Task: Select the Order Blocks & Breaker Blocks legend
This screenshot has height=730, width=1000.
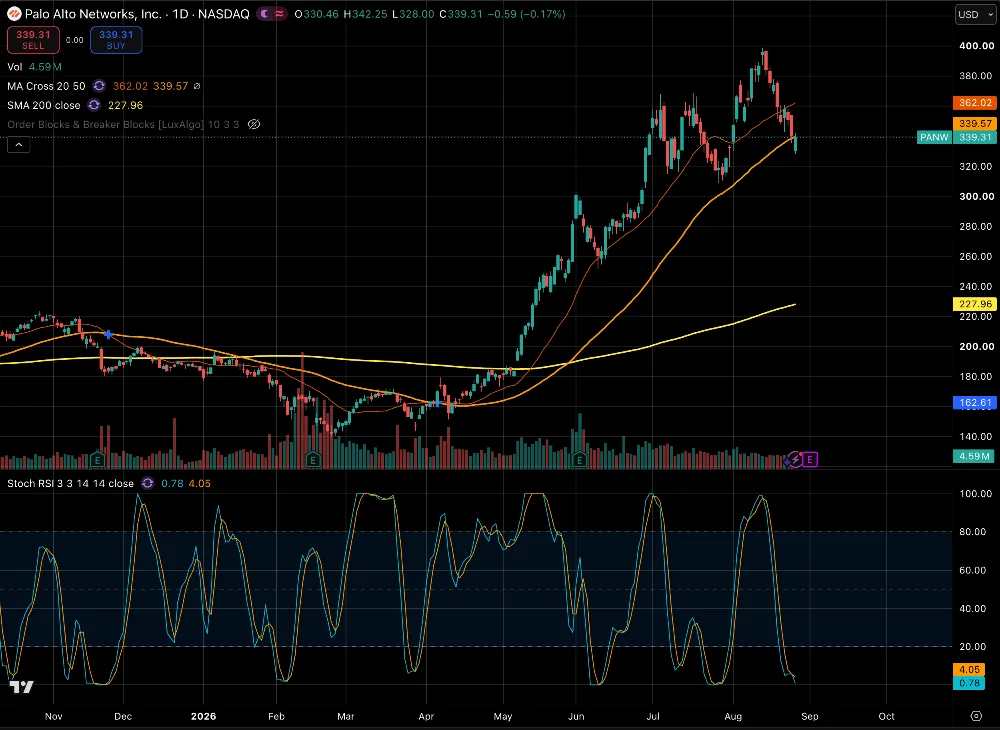Action: pyautogui.click(x=123, y=124)
